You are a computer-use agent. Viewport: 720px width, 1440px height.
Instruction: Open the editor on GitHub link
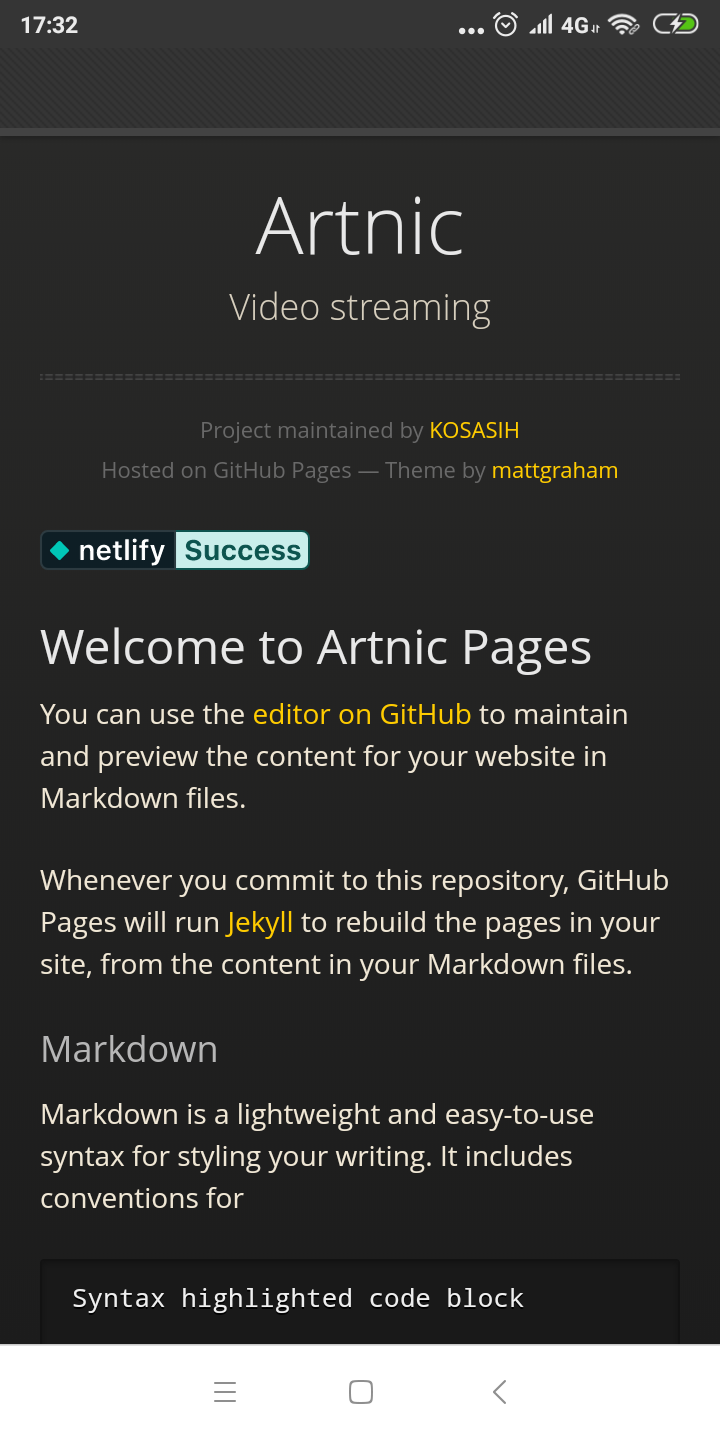(362, 714)
